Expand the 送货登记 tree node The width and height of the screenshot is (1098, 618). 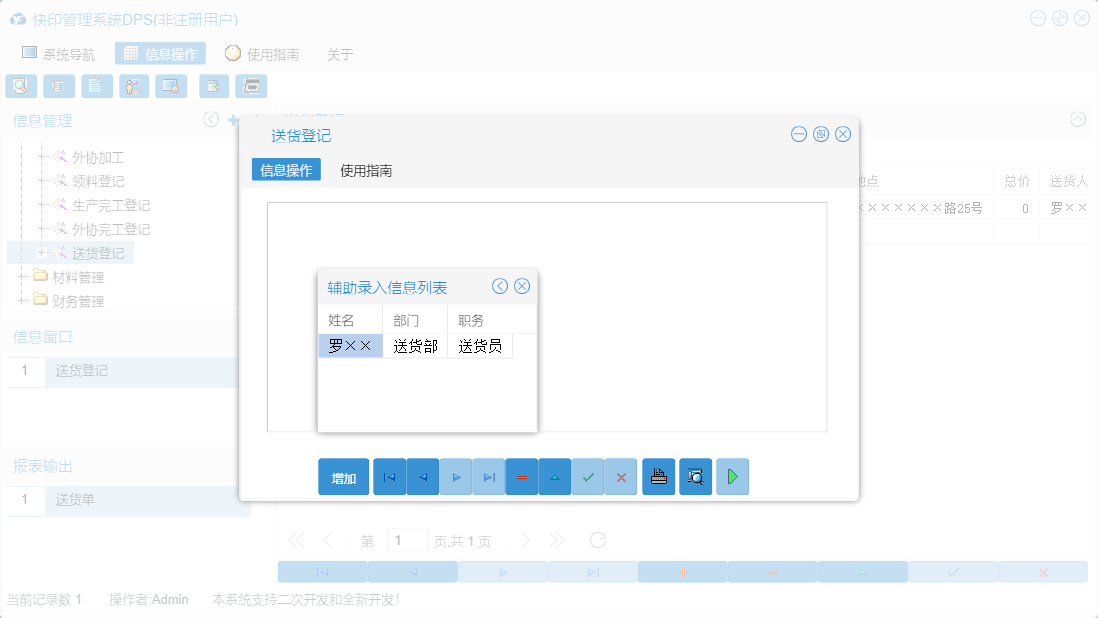pyautogui.click(x=41, y=253)
